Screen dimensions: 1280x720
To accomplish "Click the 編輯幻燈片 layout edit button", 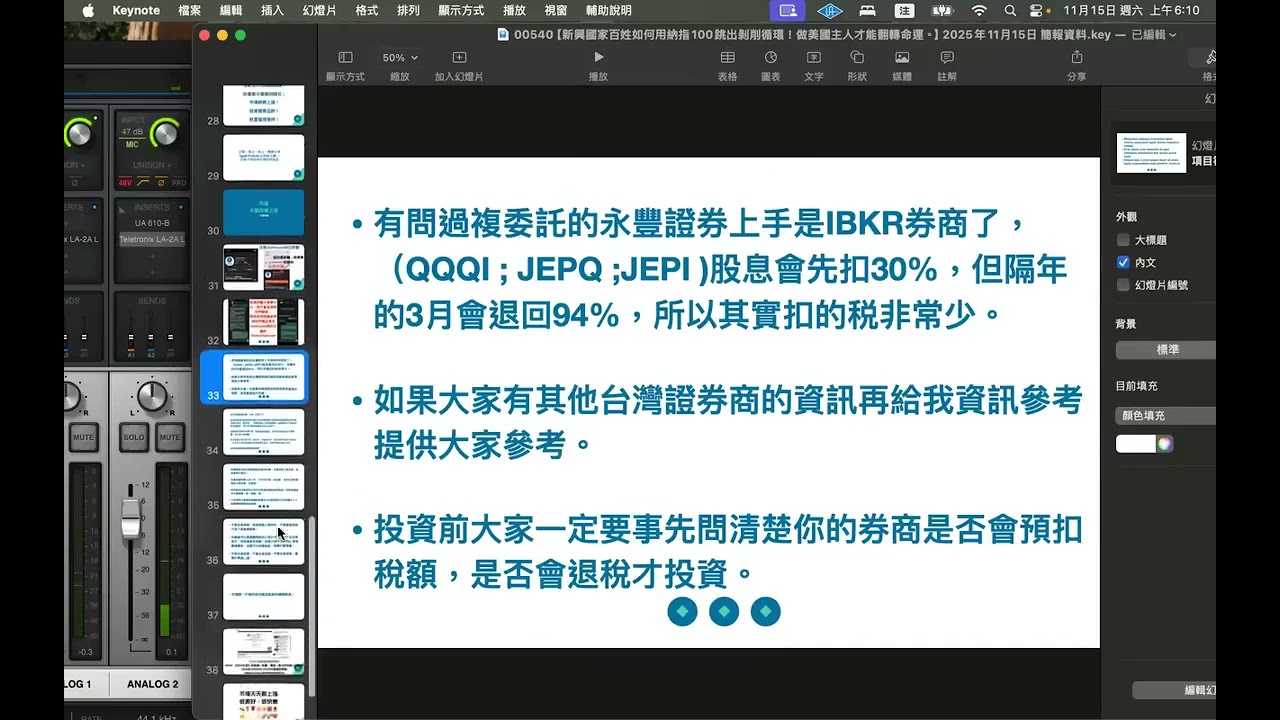I will coord(1174,690).
